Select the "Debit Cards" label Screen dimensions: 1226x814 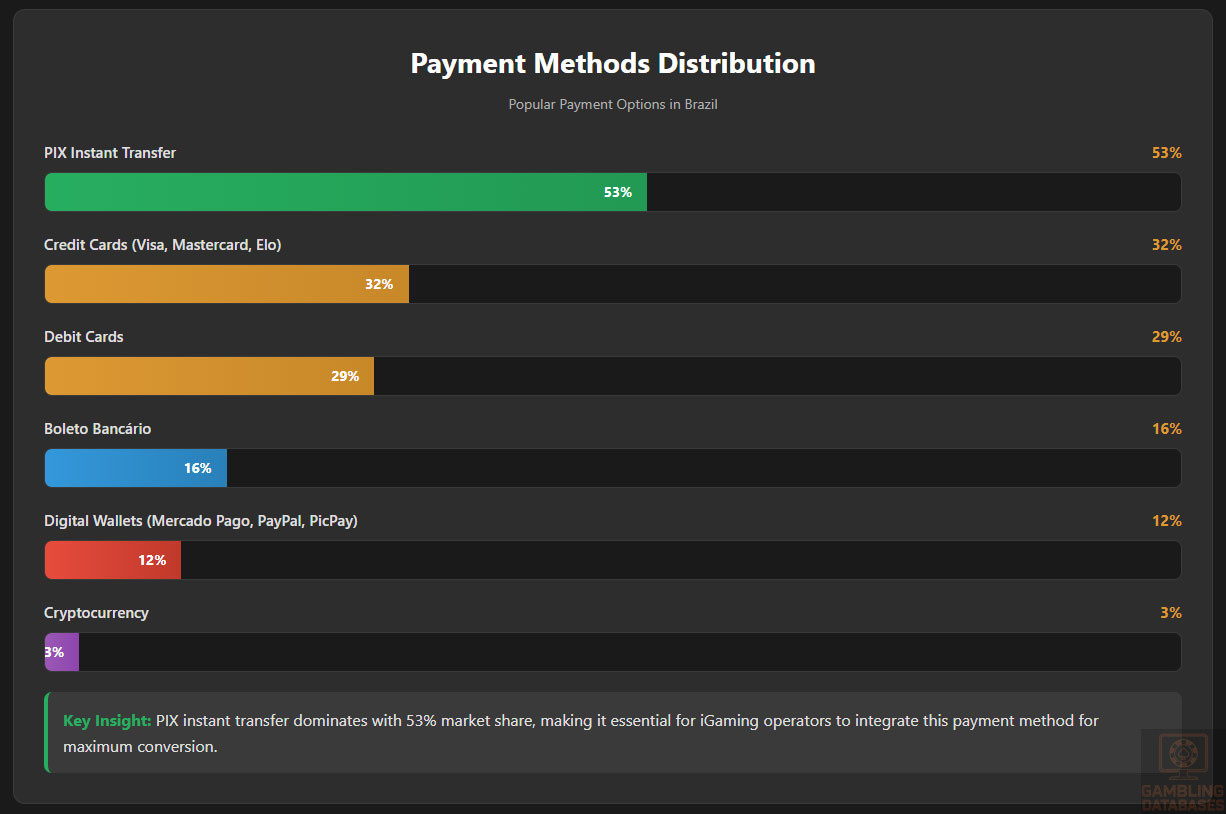point(84,337)
